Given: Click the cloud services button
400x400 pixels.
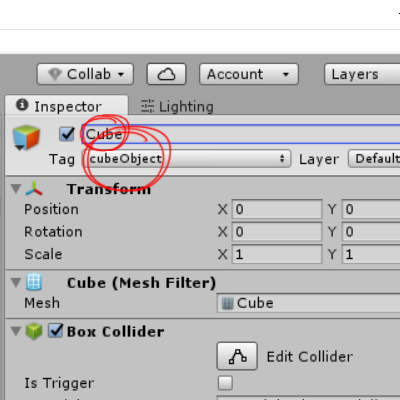Looking at the screenshot, I should (166, 74).
